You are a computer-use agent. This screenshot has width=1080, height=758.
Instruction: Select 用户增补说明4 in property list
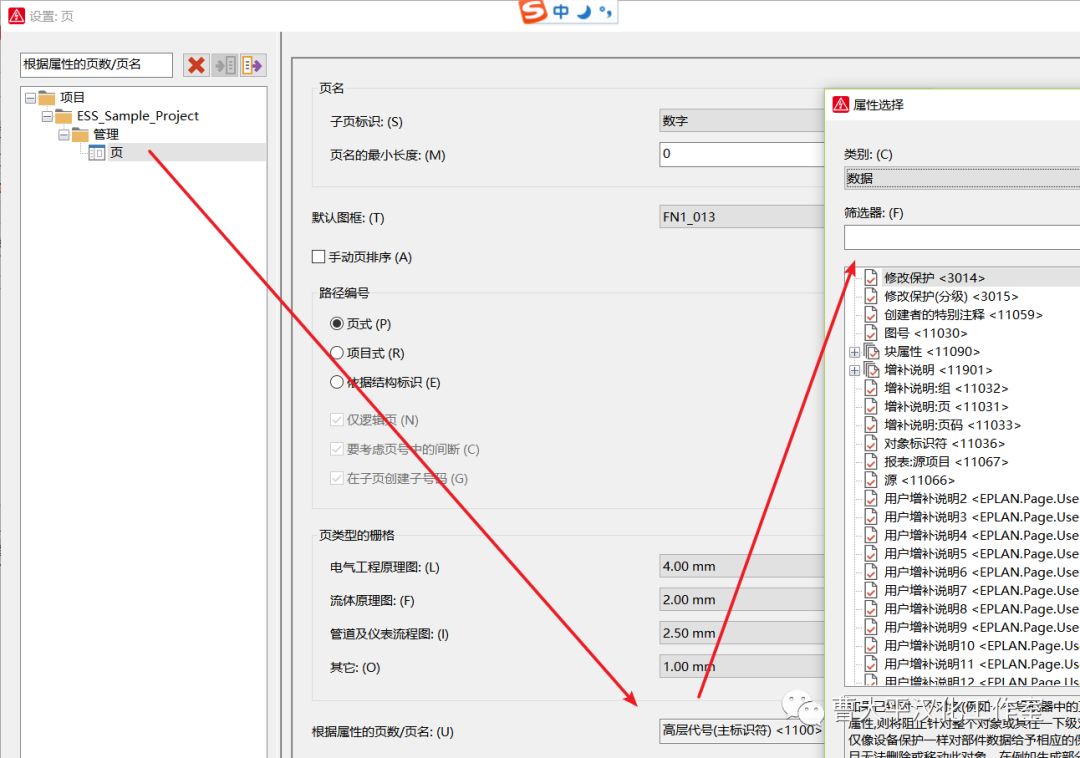tap(981, 535)
